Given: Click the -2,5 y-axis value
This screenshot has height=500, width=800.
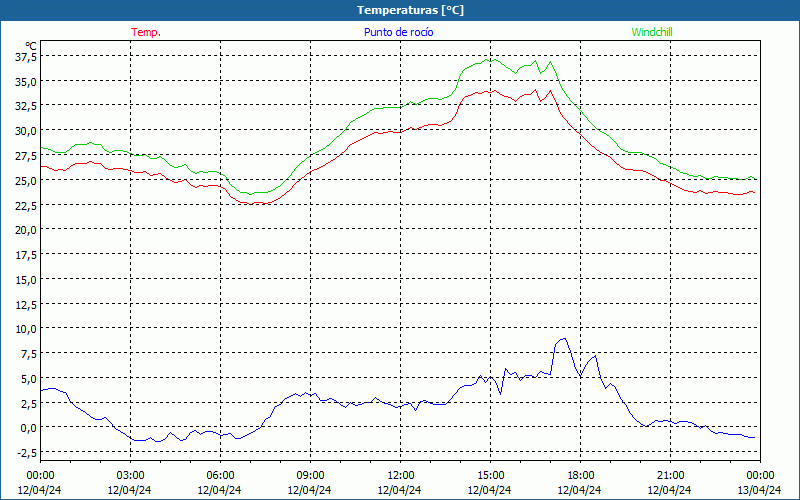Looking at the screenshot, I should 27,453.
